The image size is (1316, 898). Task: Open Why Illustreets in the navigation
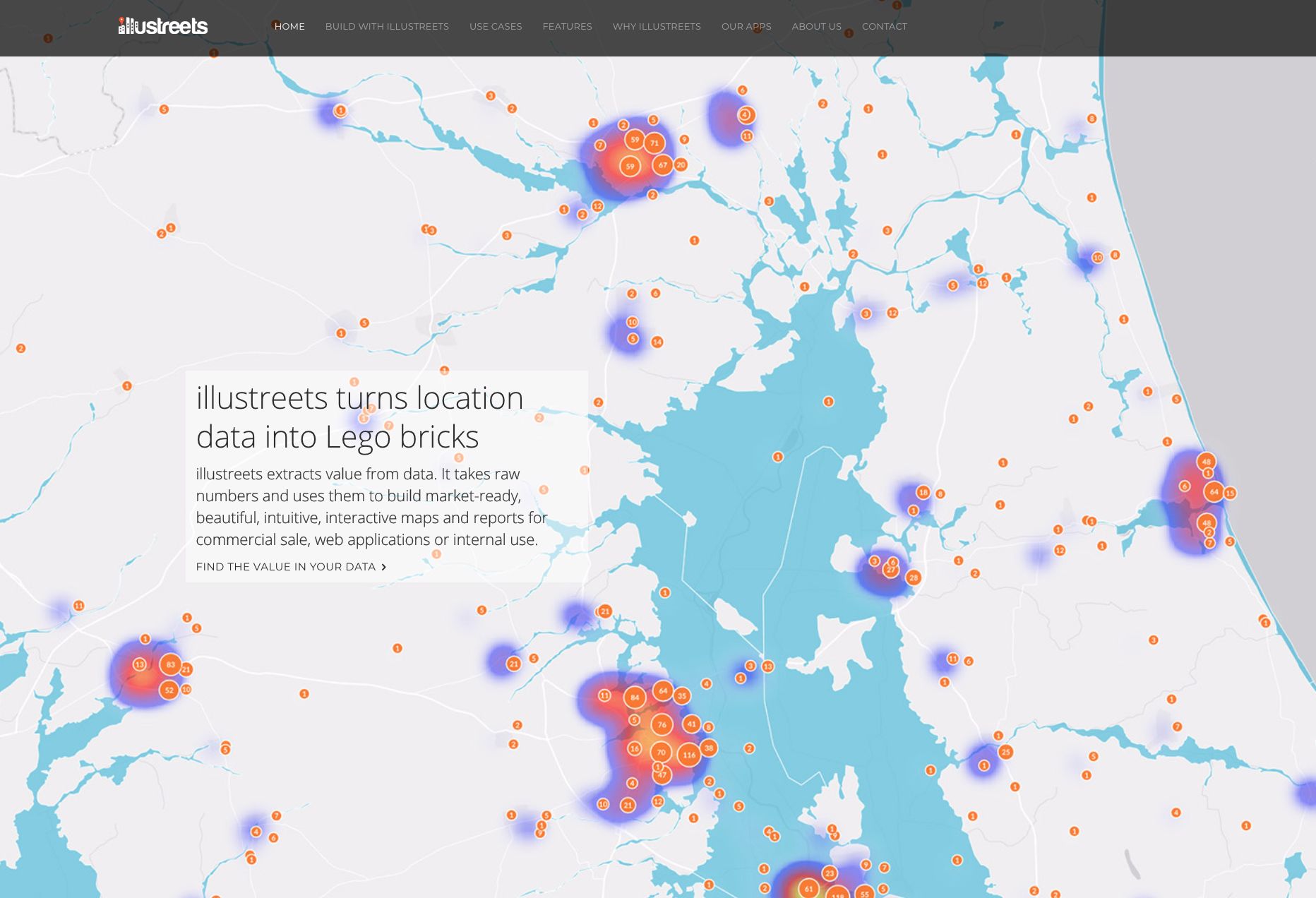657,26
